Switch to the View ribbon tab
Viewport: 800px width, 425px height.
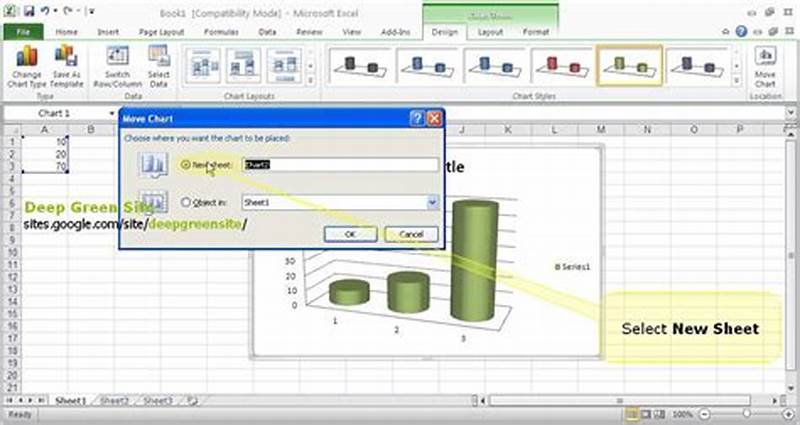[x=352, y=32]
